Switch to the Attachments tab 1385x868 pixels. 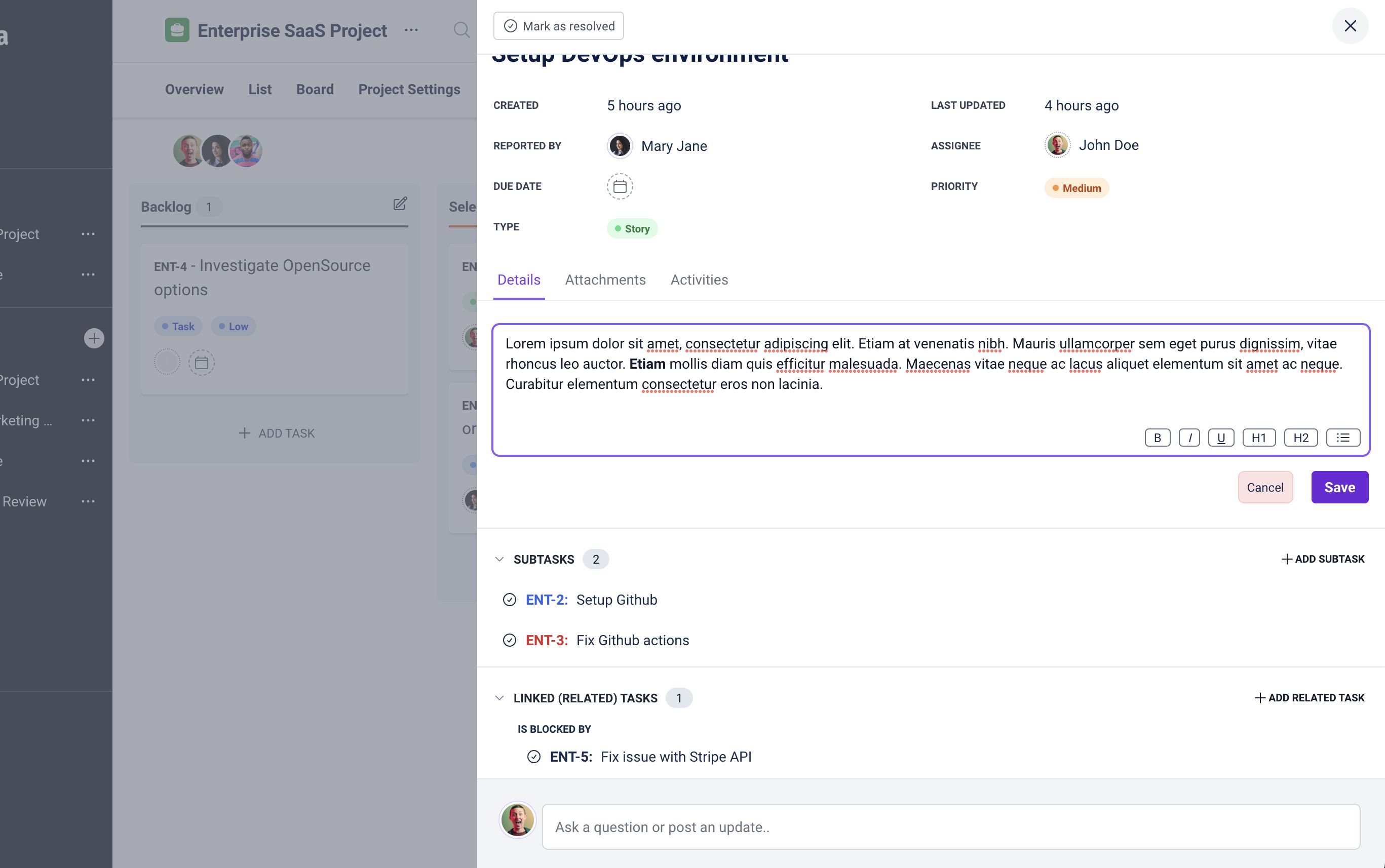pos(605,280)
